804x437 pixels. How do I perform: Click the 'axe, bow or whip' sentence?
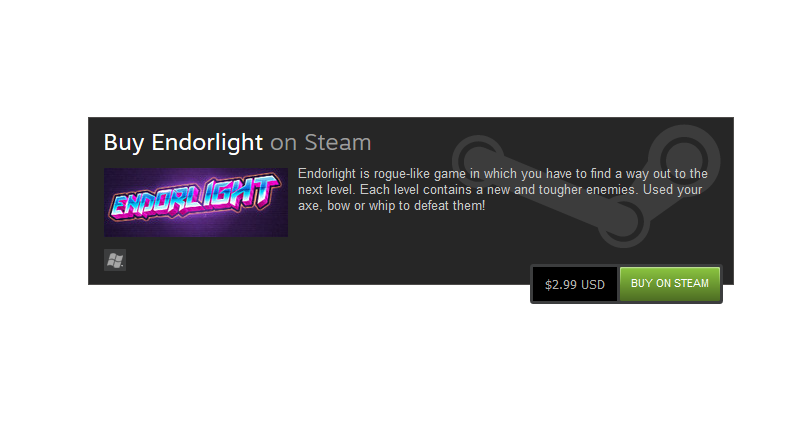pos(391,206)
